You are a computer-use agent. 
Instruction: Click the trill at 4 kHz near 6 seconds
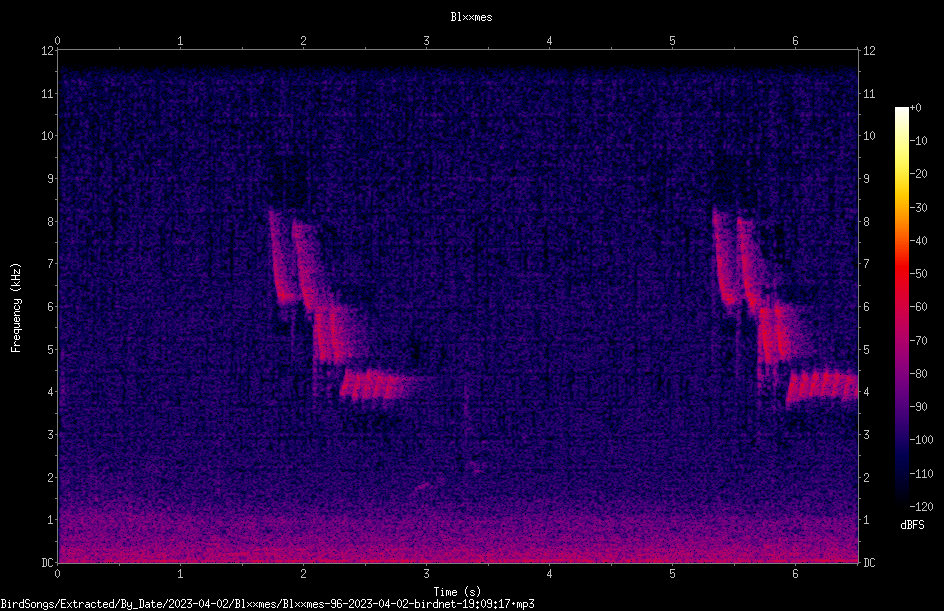tap(822, 388)
